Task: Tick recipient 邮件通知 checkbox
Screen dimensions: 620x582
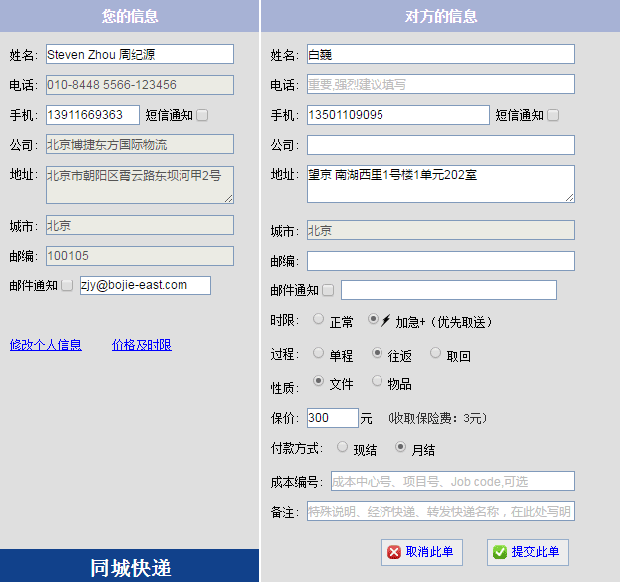Action: click(328, 290)
